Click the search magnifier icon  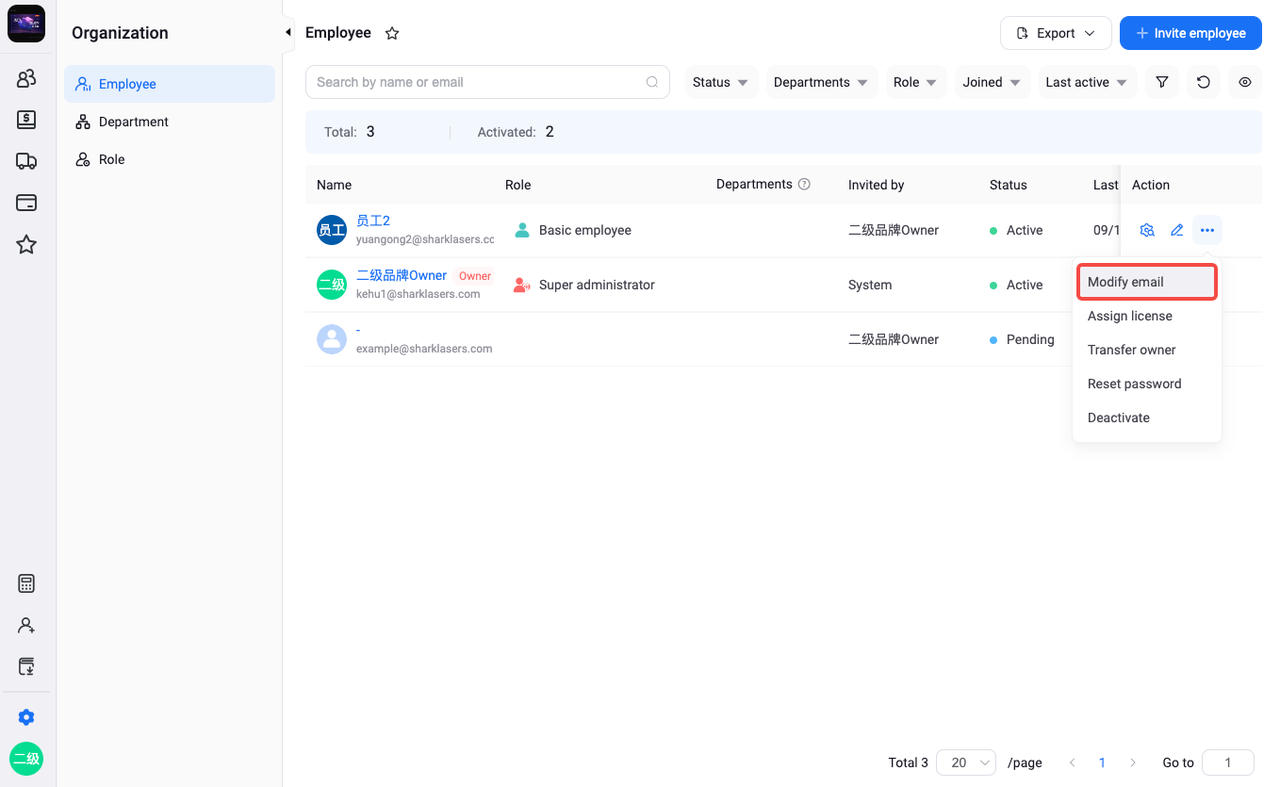pos(652,82)
